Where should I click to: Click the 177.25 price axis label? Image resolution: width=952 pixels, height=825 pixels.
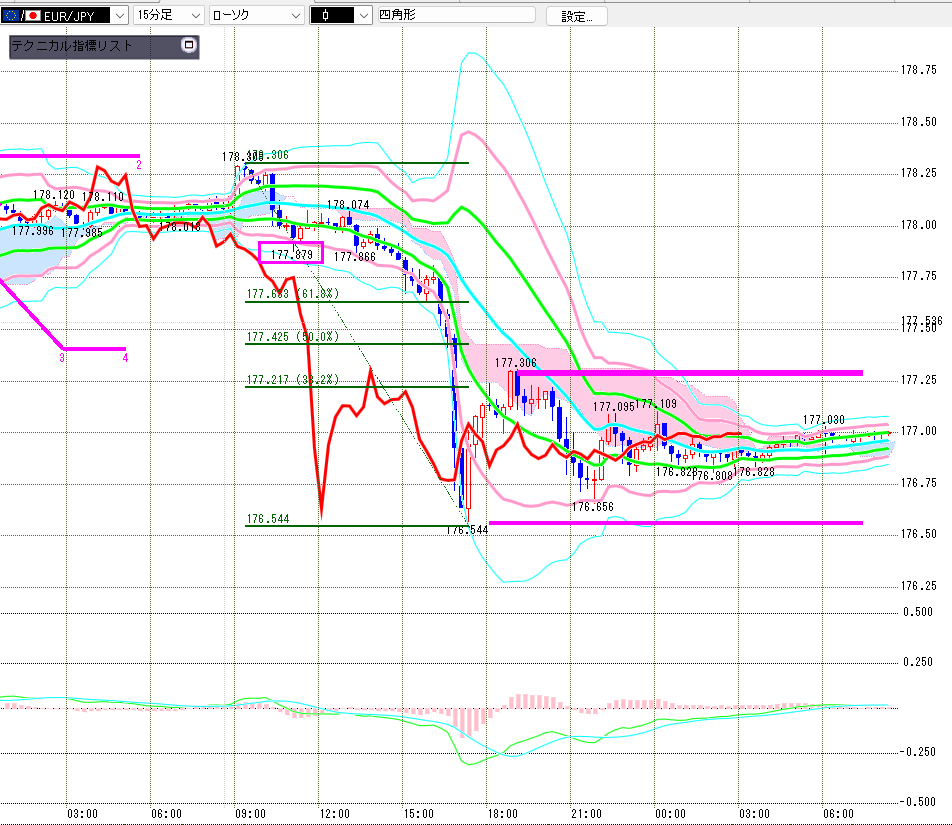(x=919, y=380)
